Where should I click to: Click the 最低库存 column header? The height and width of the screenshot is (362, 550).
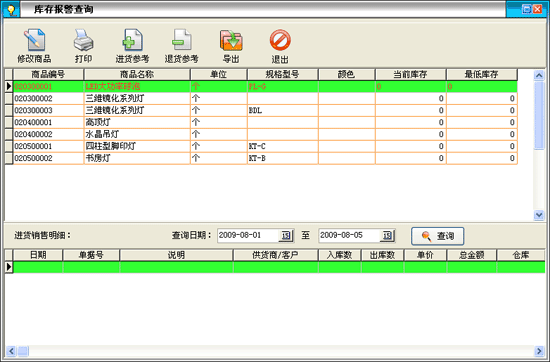pos(482,74)
